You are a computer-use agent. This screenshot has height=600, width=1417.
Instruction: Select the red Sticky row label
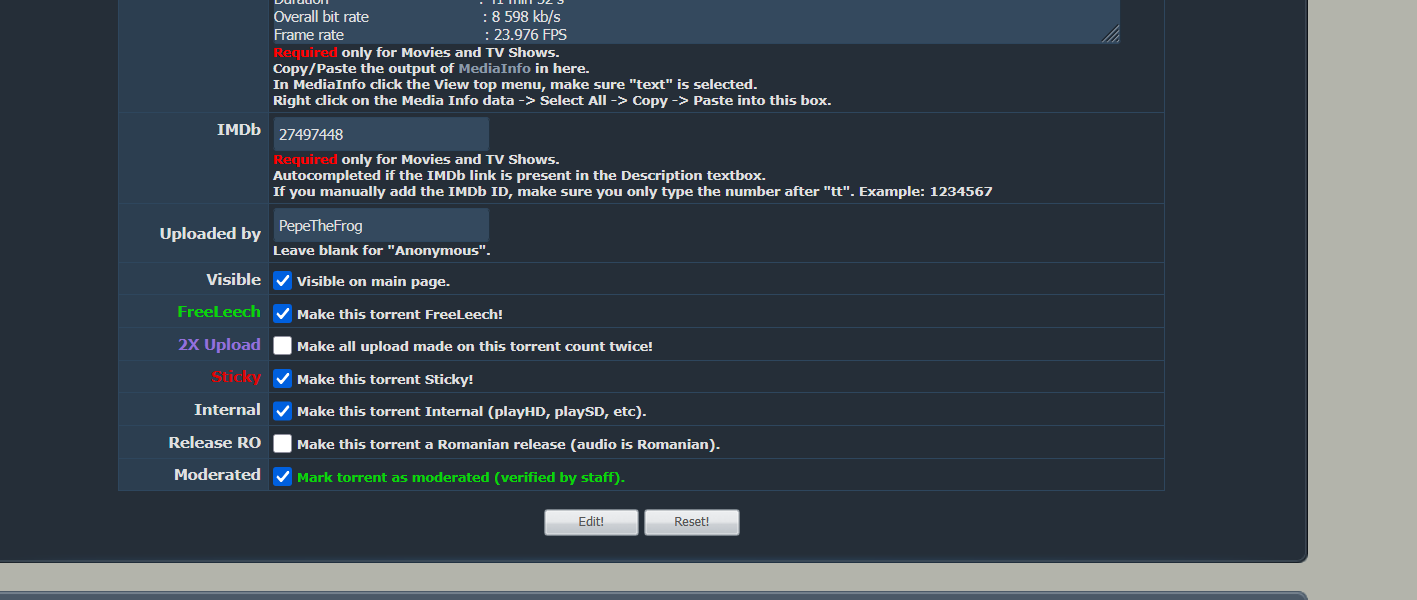(236, 377)
